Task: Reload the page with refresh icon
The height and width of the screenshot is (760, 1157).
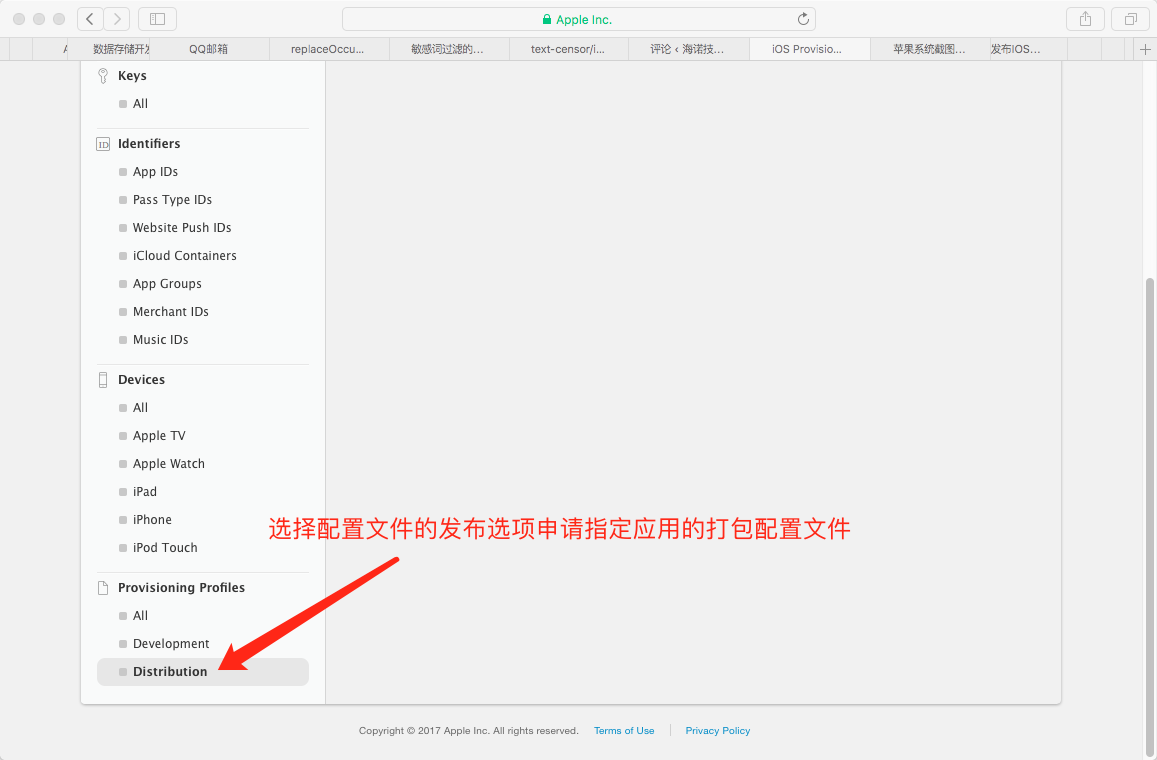Action: [x=804, y=19]
